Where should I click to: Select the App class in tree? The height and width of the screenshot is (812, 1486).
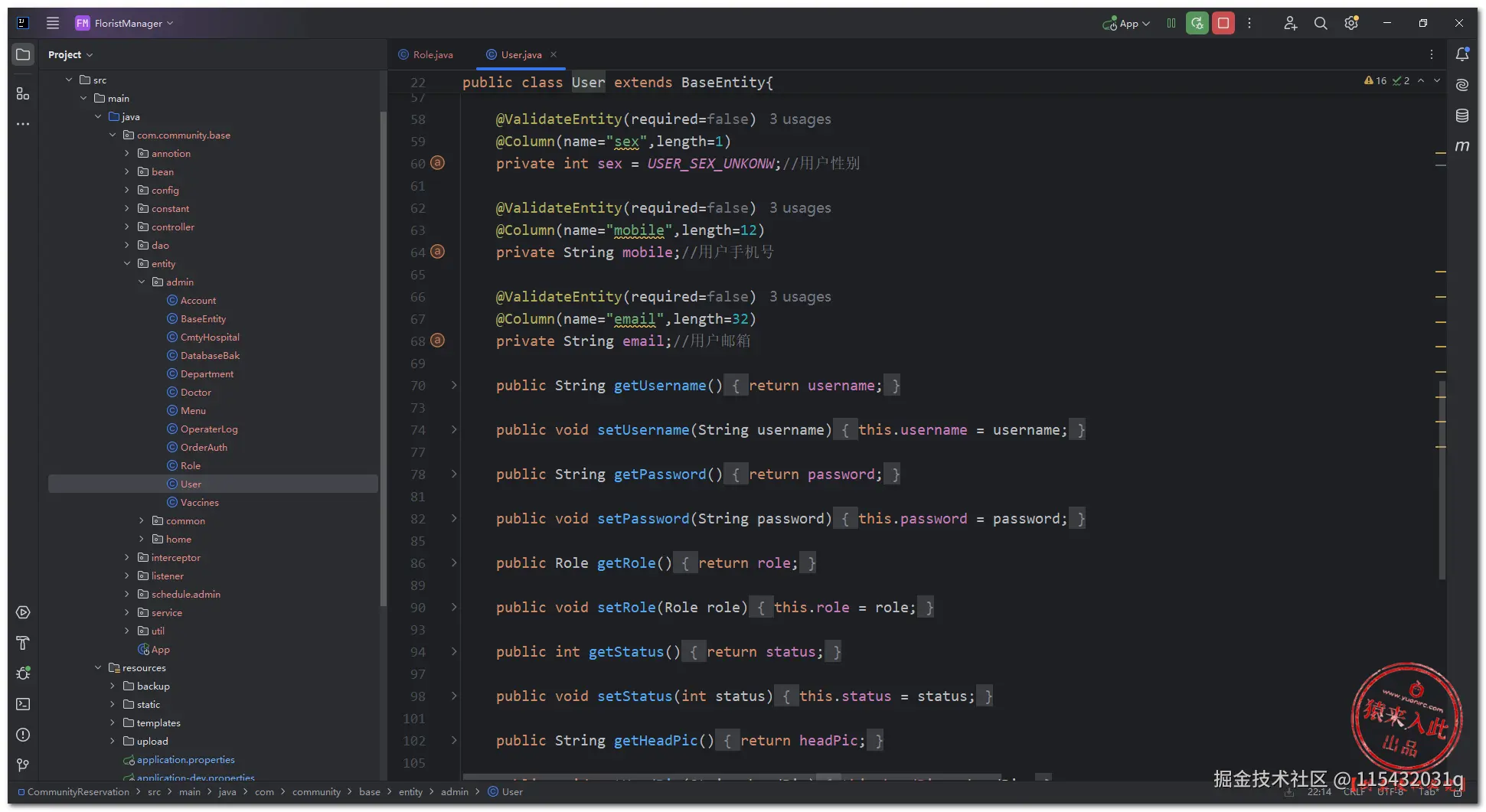tap(160, 649)
